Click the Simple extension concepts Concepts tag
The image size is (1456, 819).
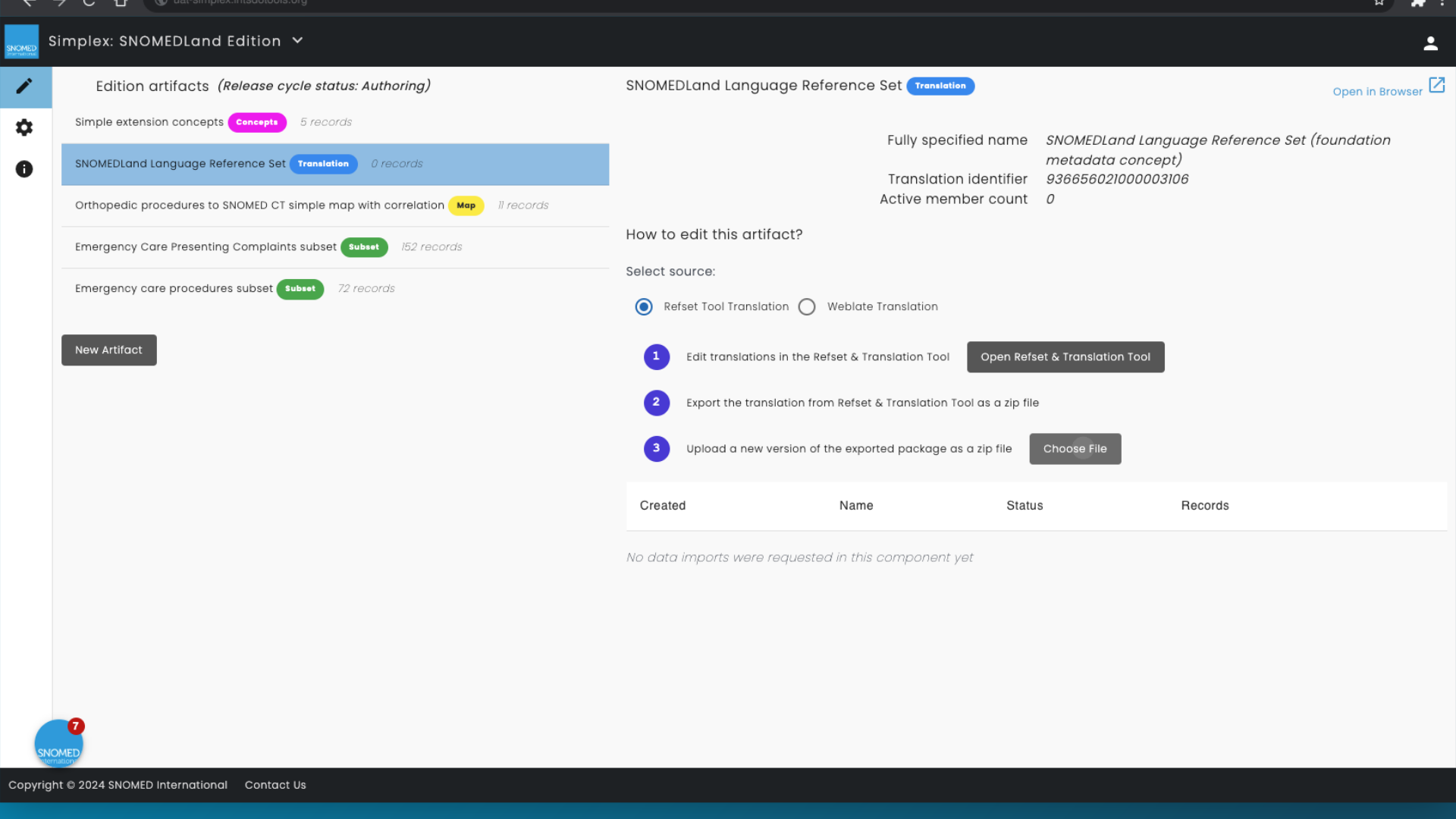coord(256,122)
